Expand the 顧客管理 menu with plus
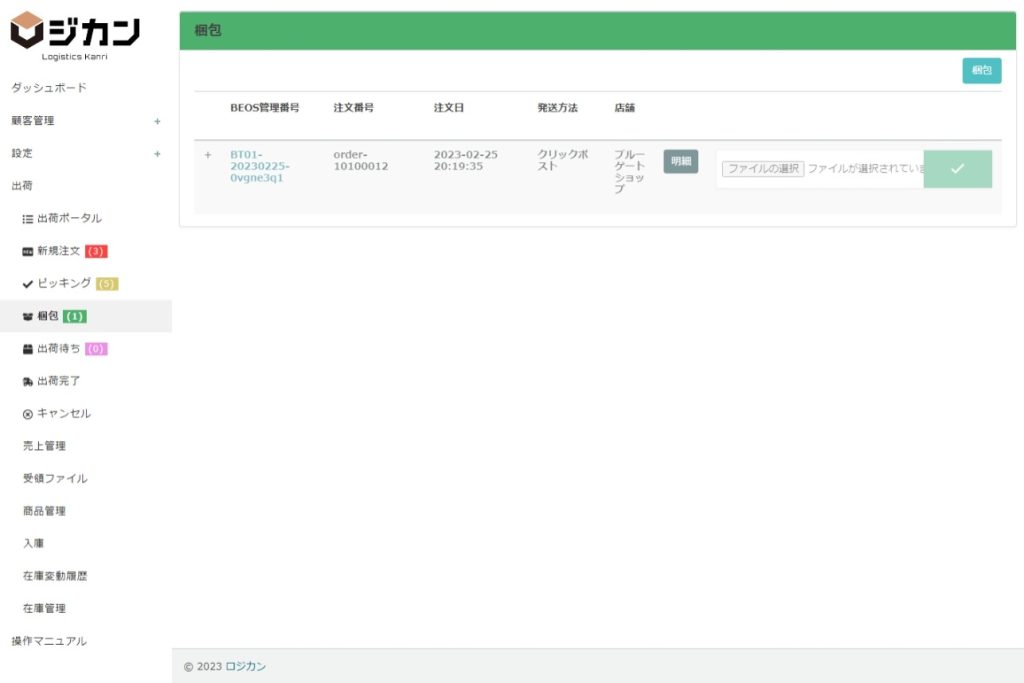1024x683 pixels. pos(157,121)
